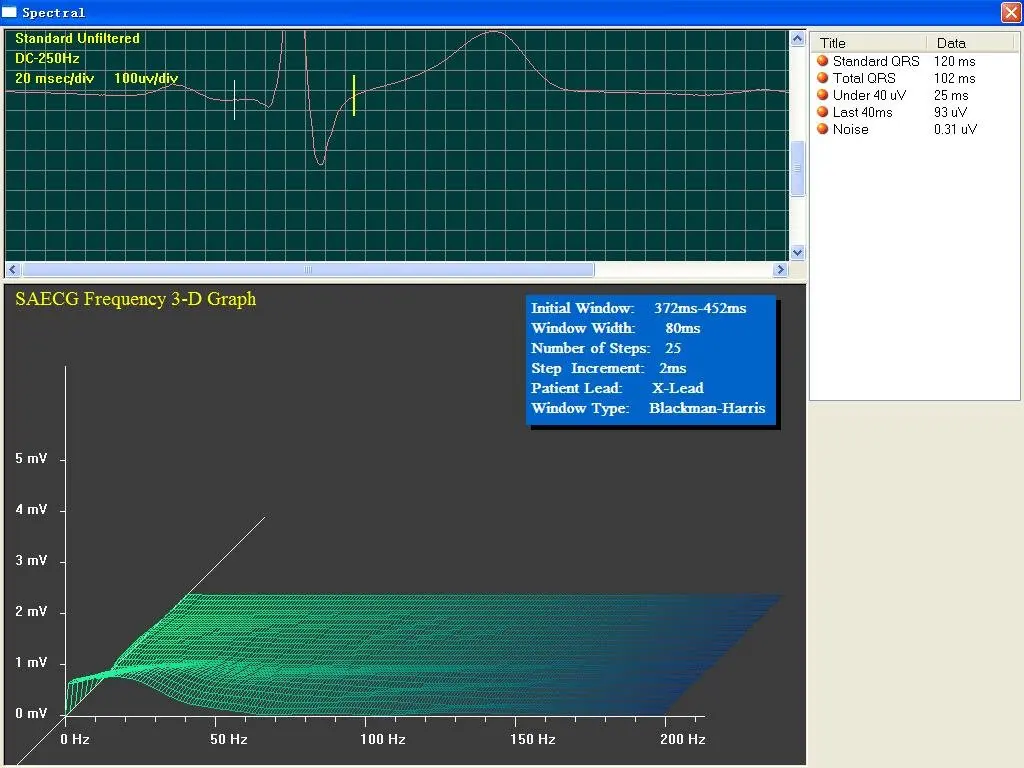Select the Last 40ms orange bullet
Image resolution: width=1024 pixels, height=768 pixels.
[823, 112]
